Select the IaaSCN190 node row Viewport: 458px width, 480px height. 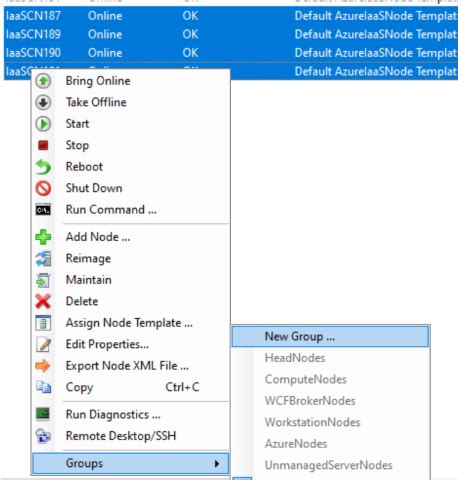(231, 53)
